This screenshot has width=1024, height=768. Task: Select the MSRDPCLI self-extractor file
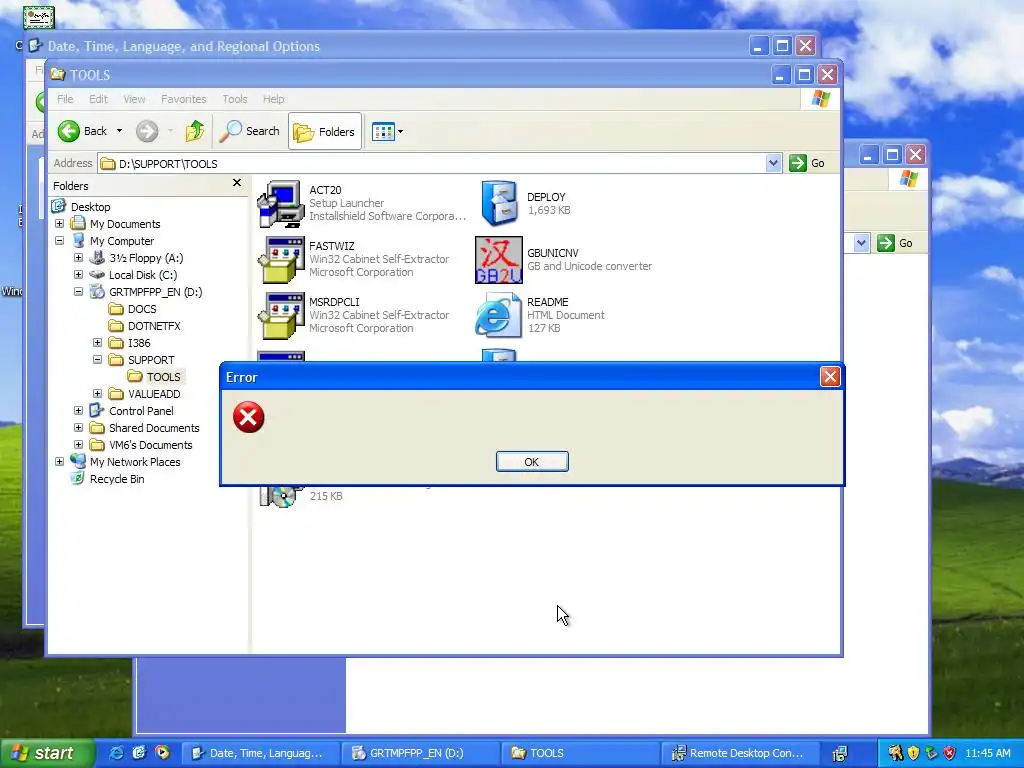(354, 315)
